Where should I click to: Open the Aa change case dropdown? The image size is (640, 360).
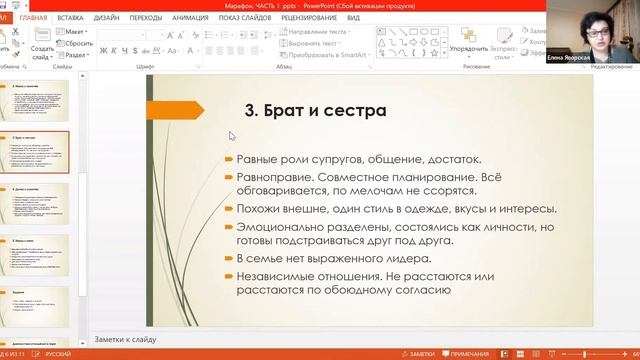coord(173,51)
